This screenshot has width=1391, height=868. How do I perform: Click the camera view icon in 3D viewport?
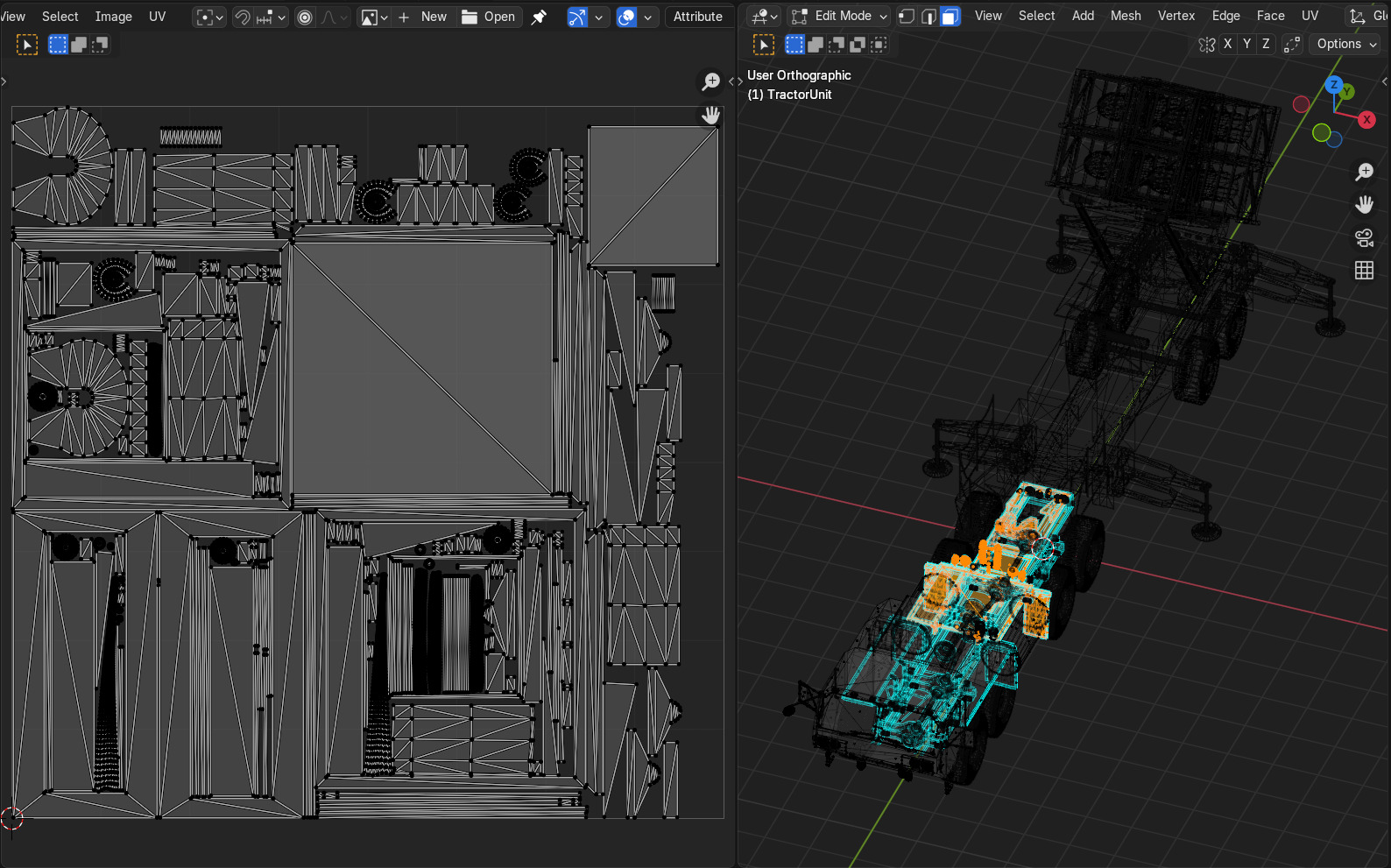coord(1364,237)
